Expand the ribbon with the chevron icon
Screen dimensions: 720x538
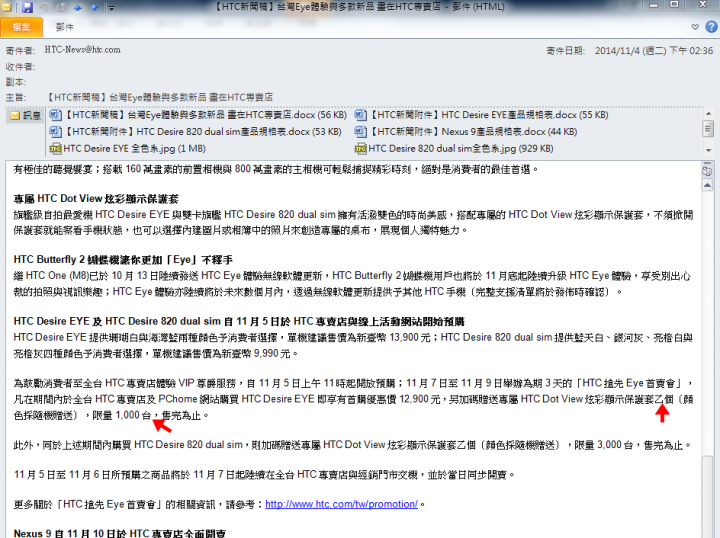695,27
